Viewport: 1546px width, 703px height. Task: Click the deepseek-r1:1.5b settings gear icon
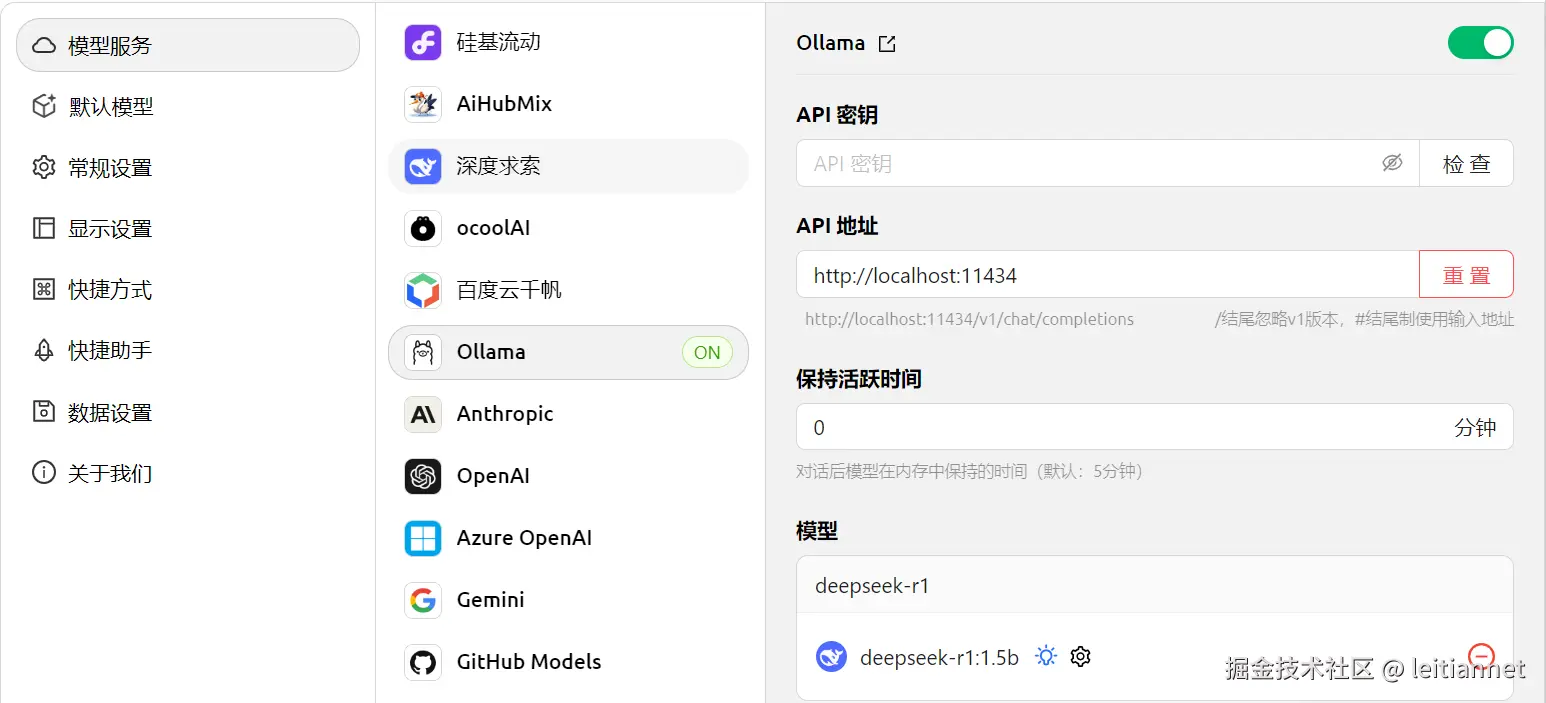(x=1080, y=657)
